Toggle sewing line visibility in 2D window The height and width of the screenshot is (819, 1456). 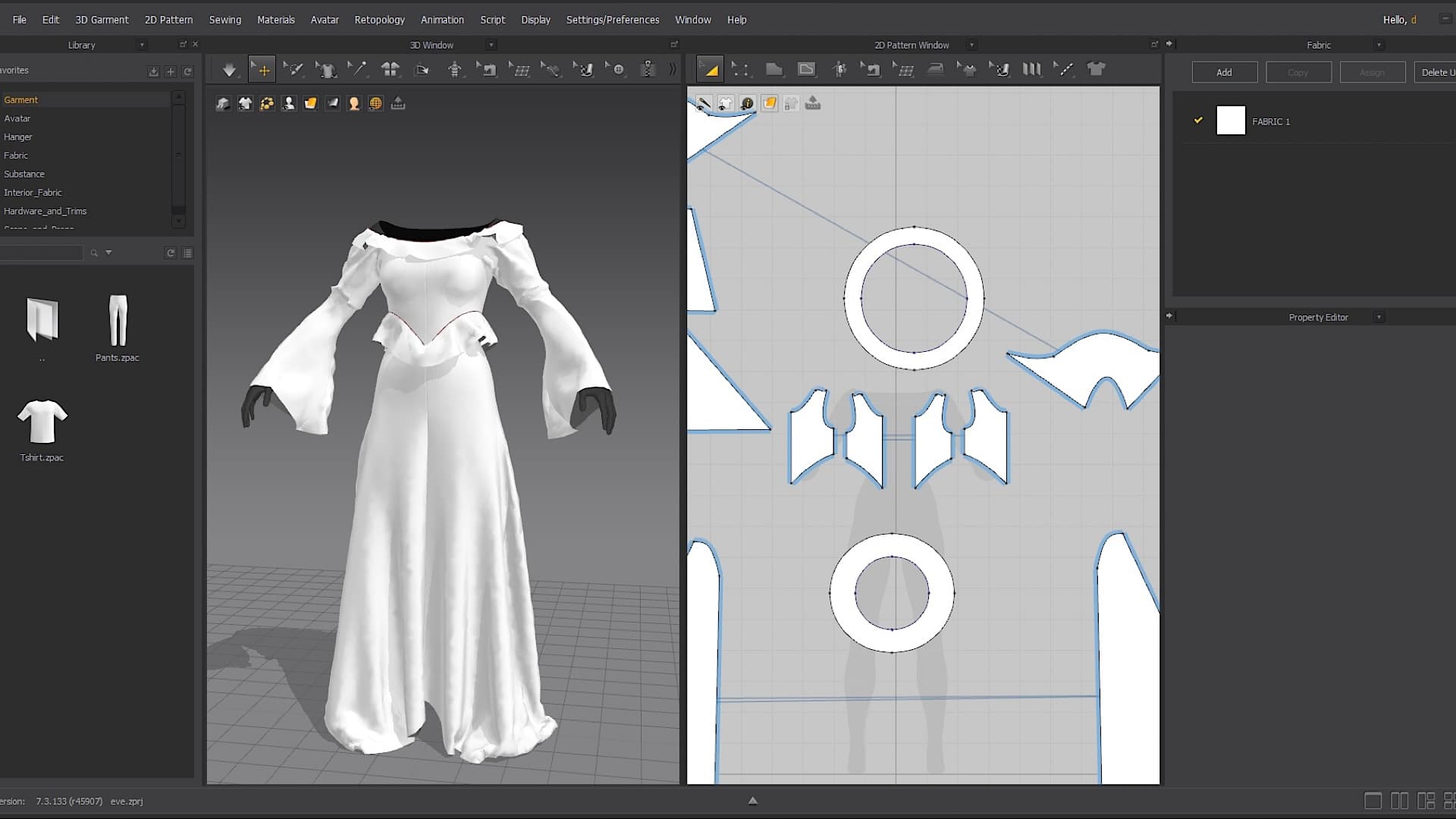704,103
